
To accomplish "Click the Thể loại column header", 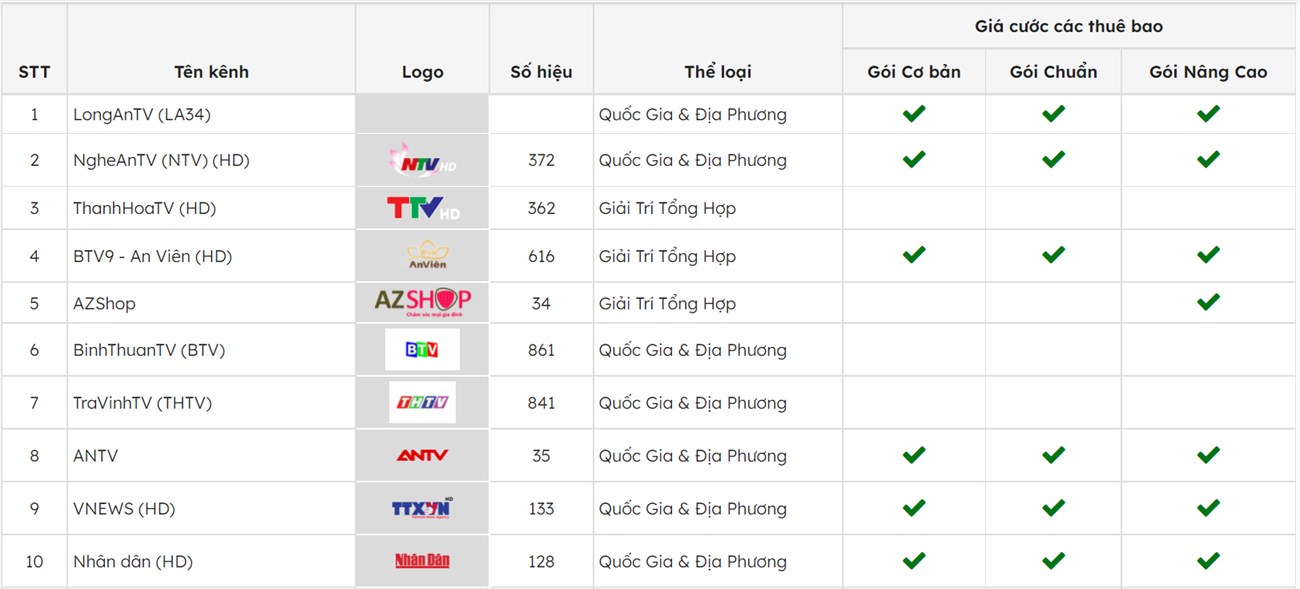I will [718, 72].
